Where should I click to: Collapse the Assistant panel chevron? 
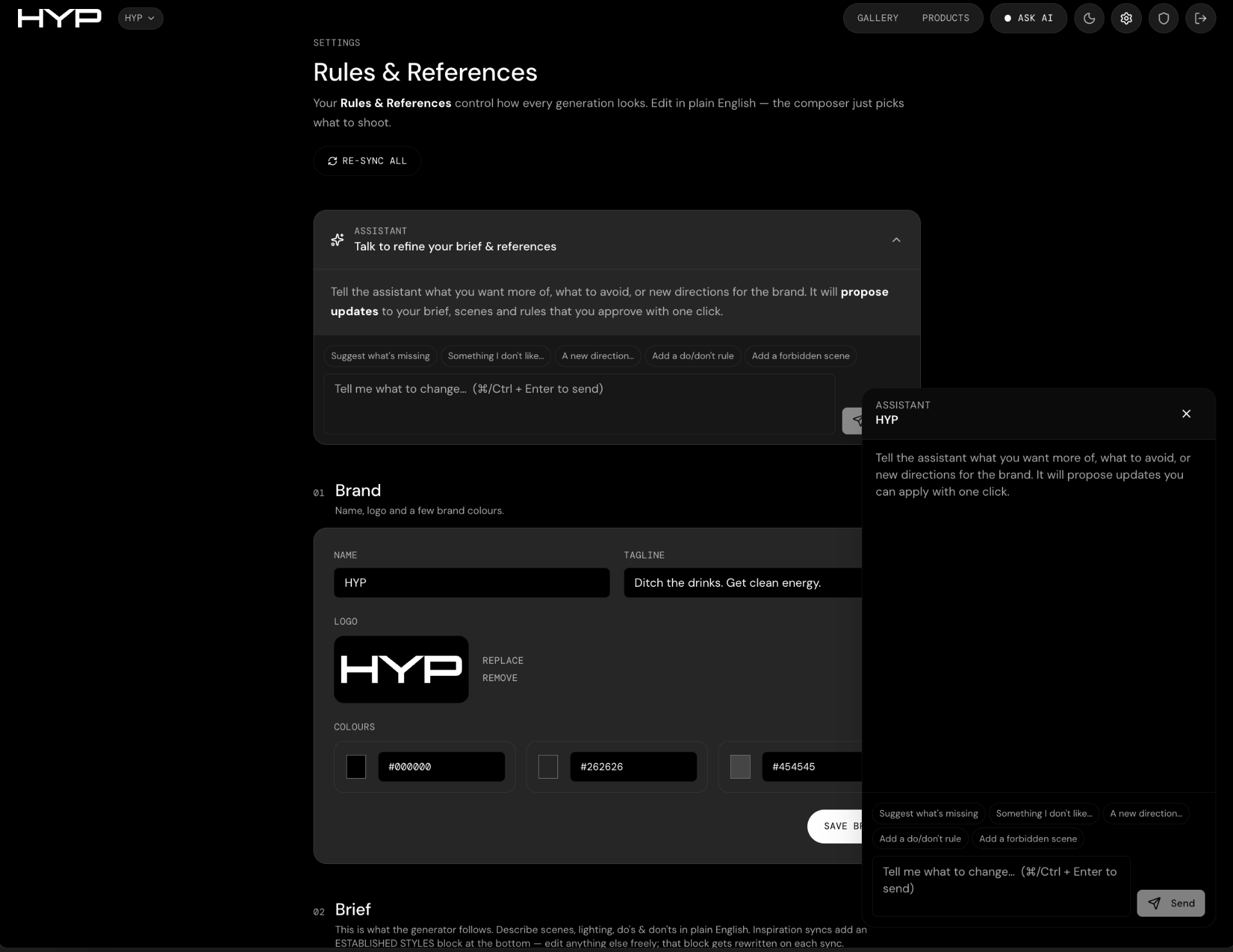coord(896,239)
